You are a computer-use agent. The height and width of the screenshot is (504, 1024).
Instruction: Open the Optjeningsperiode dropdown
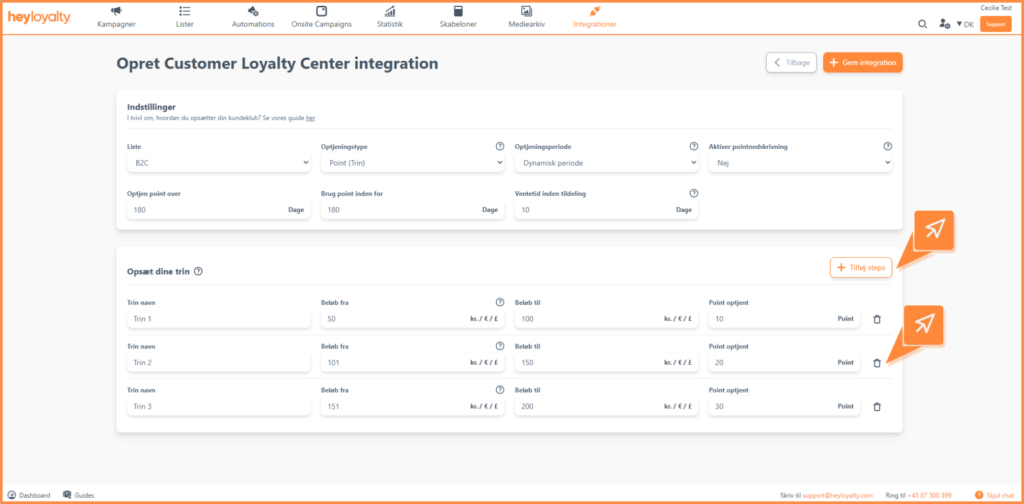pyautogui.click(x=606, y=163)
